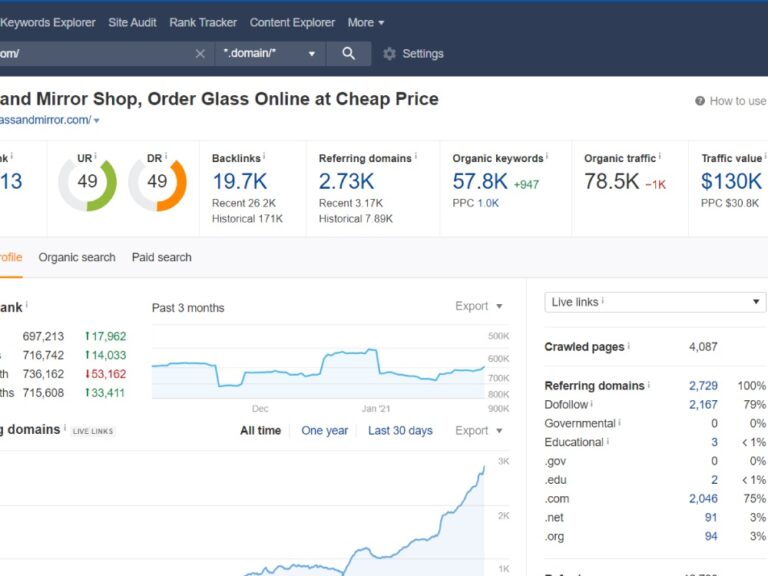
Task: Click the 697,213 rank value
Action: point(43,336)
